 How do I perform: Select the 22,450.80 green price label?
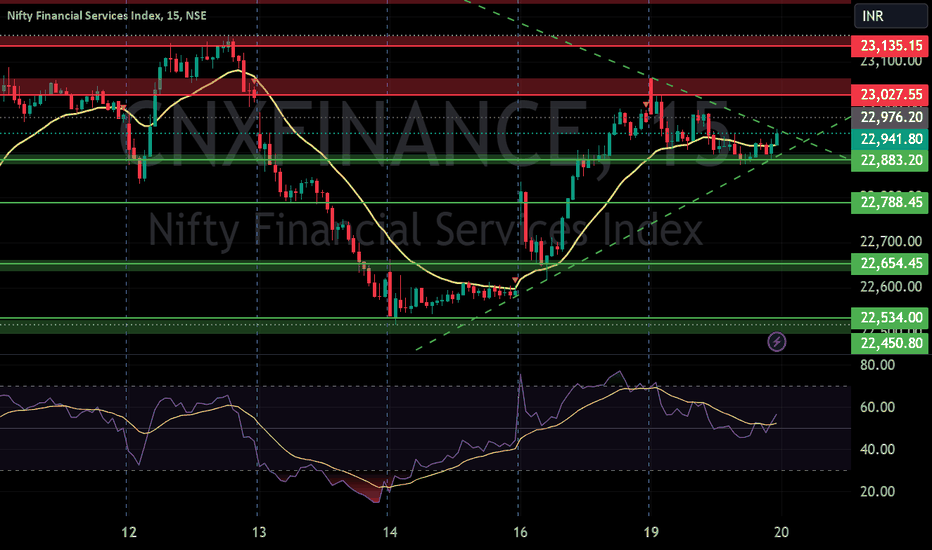coord(890,343)
